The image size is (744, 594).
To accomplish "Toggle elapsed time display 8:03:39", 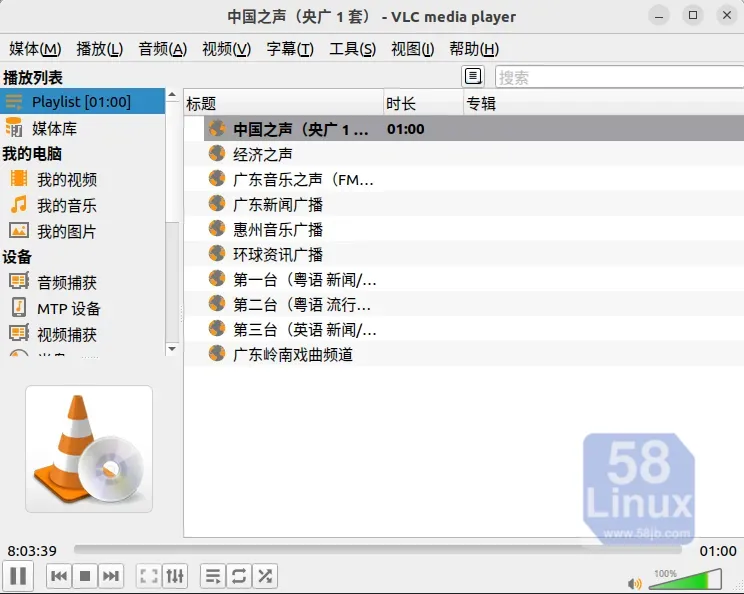I will pos(32,551).
